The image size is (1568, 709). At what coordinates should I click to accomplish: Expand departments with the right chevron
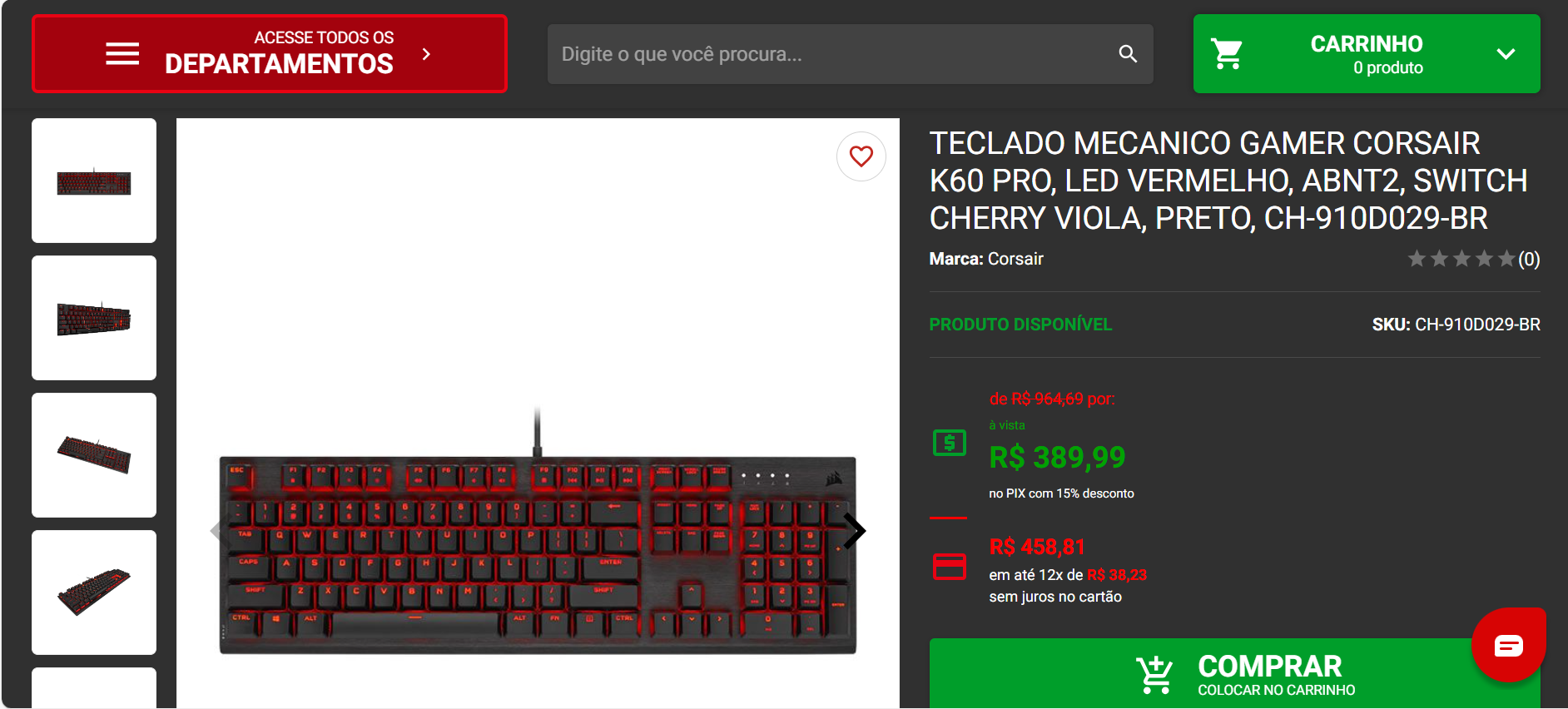pyautogui.click(x=426, y=54)
